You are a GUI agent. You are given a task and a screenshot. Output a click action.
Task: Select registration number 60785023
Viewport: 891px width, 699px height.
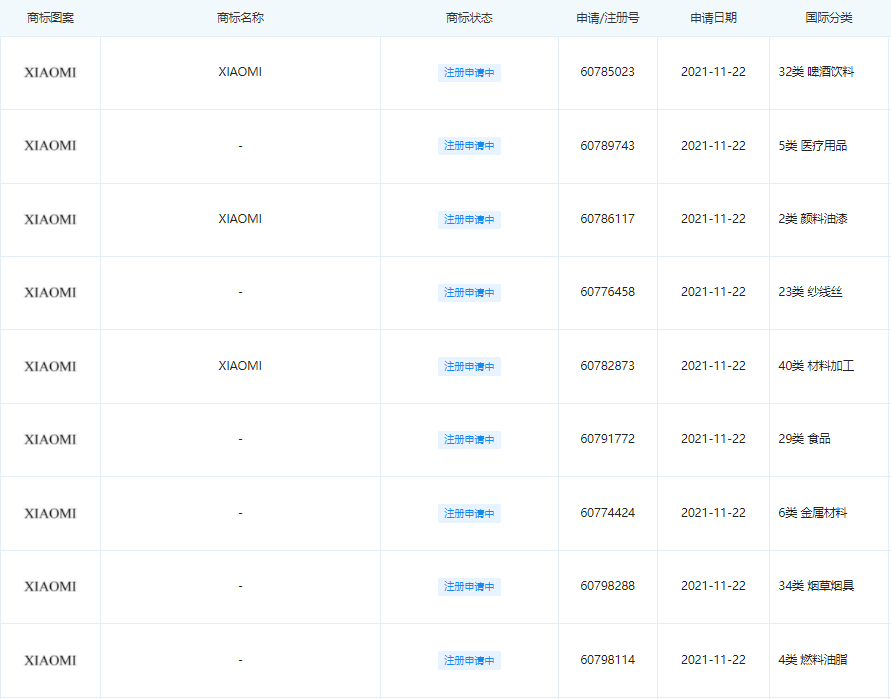[607, 72]
